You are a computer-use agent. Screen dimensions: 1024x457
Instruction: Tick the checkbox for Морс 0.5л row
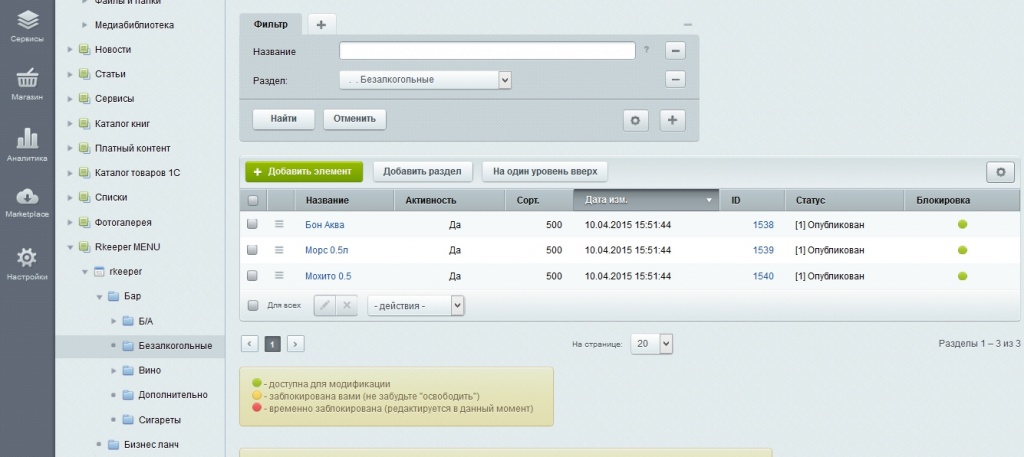tap(253, 250)
